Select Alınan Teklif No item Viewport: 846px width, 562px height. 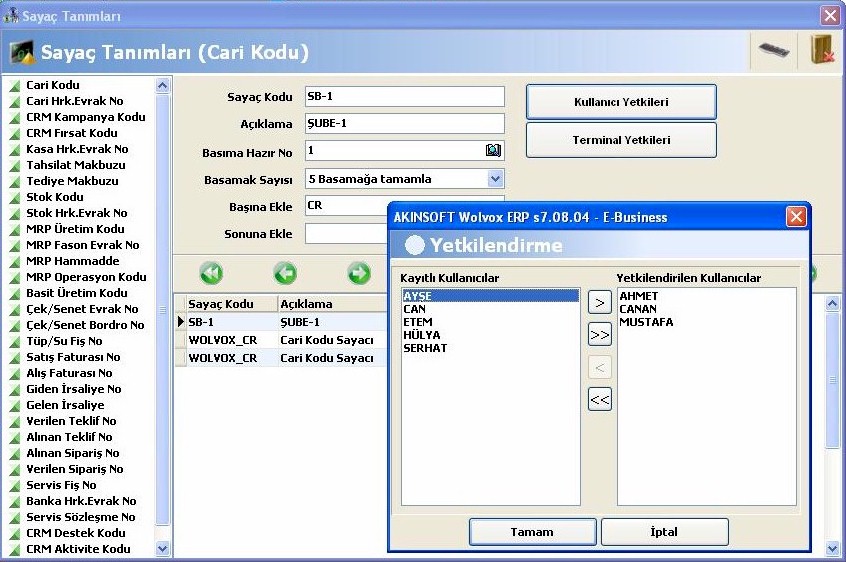click(69, 437)
